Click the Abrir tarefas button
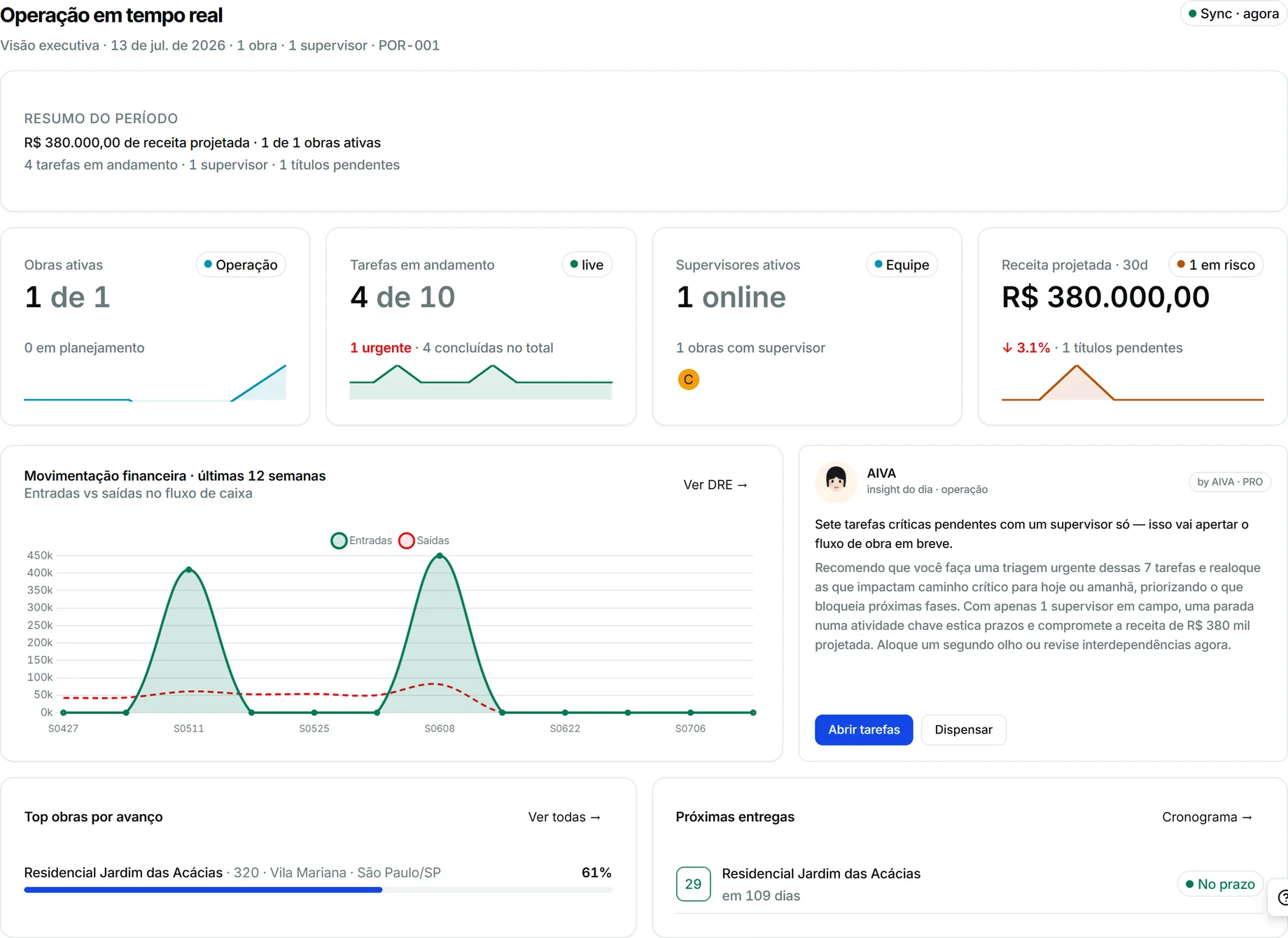Image resolution: width=1288 pixels, height=938 pixels. (864, 729)
